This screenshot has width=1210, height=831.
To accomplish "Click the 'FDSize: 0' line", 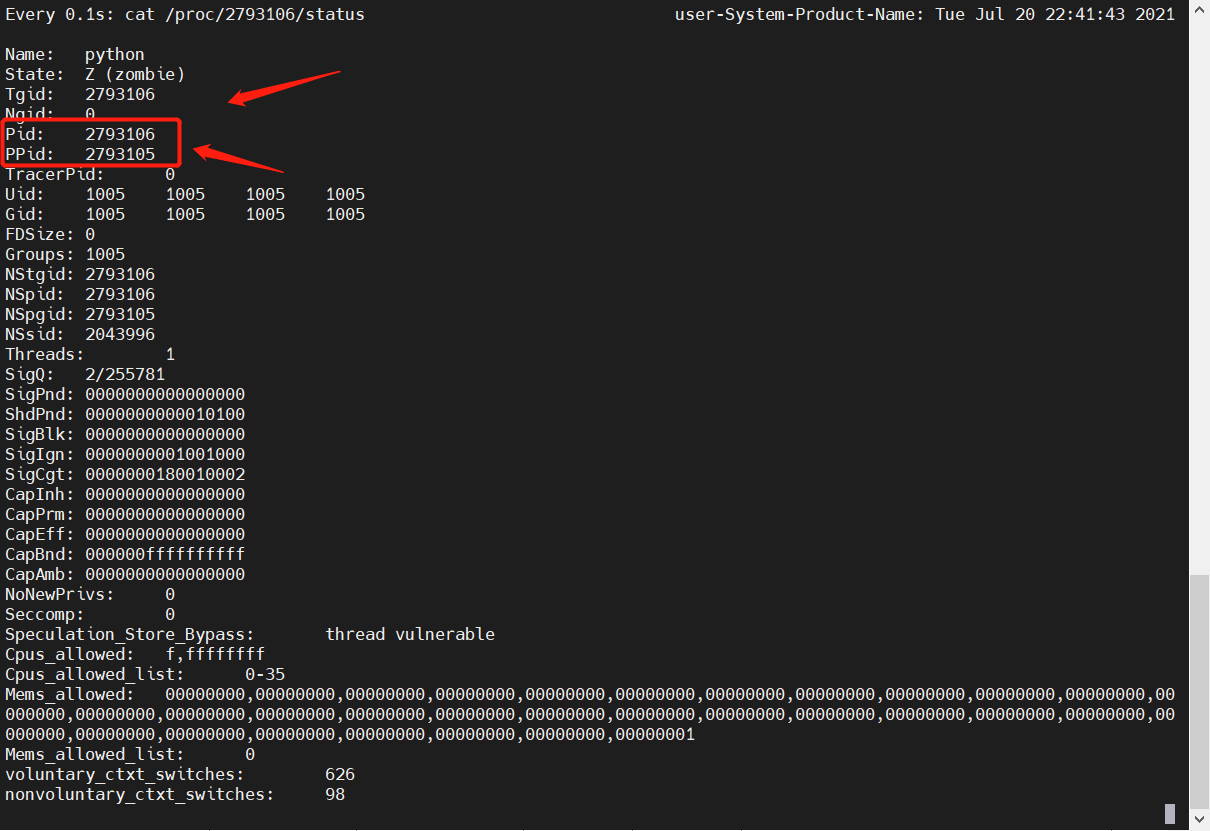I will point(50,234).
